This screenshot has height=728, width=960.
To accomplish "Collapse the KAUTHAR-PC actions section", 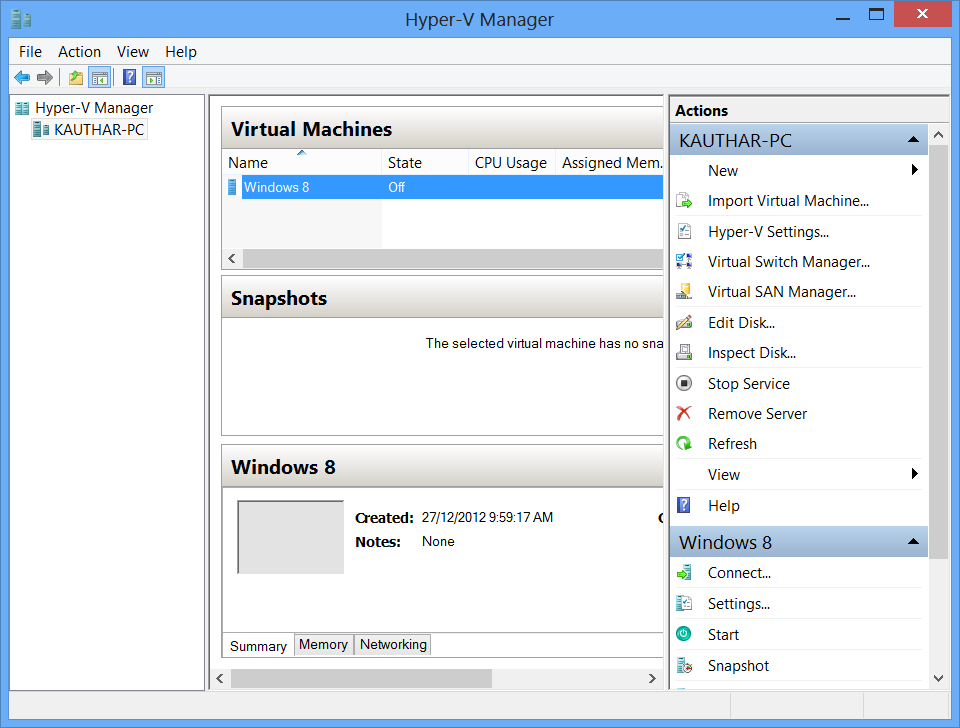I will tap(913, 140).
